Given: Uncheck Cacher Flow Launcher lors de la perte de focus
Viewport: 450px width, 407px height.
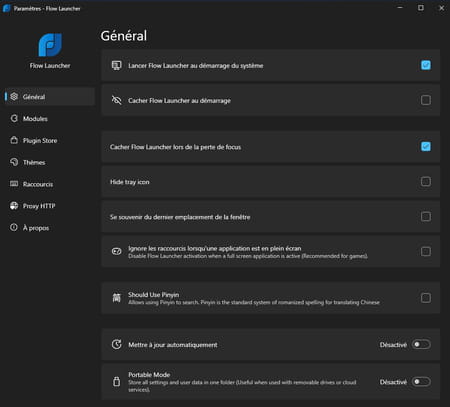Looking at the screenshot, I should [x=426, y=146].
